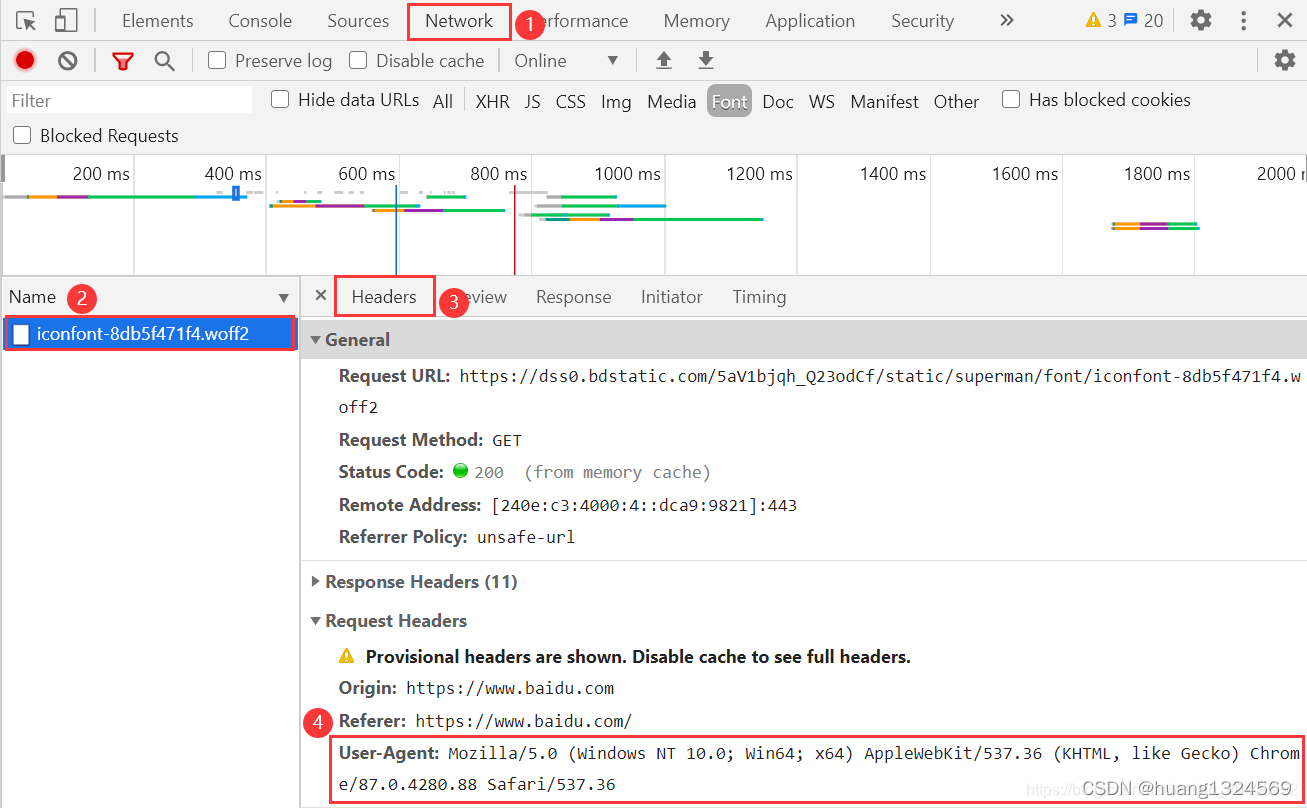Viewport: 1307px width, 808px height.
Task: Filter requests by Img
Action: [x=616, y=101]
